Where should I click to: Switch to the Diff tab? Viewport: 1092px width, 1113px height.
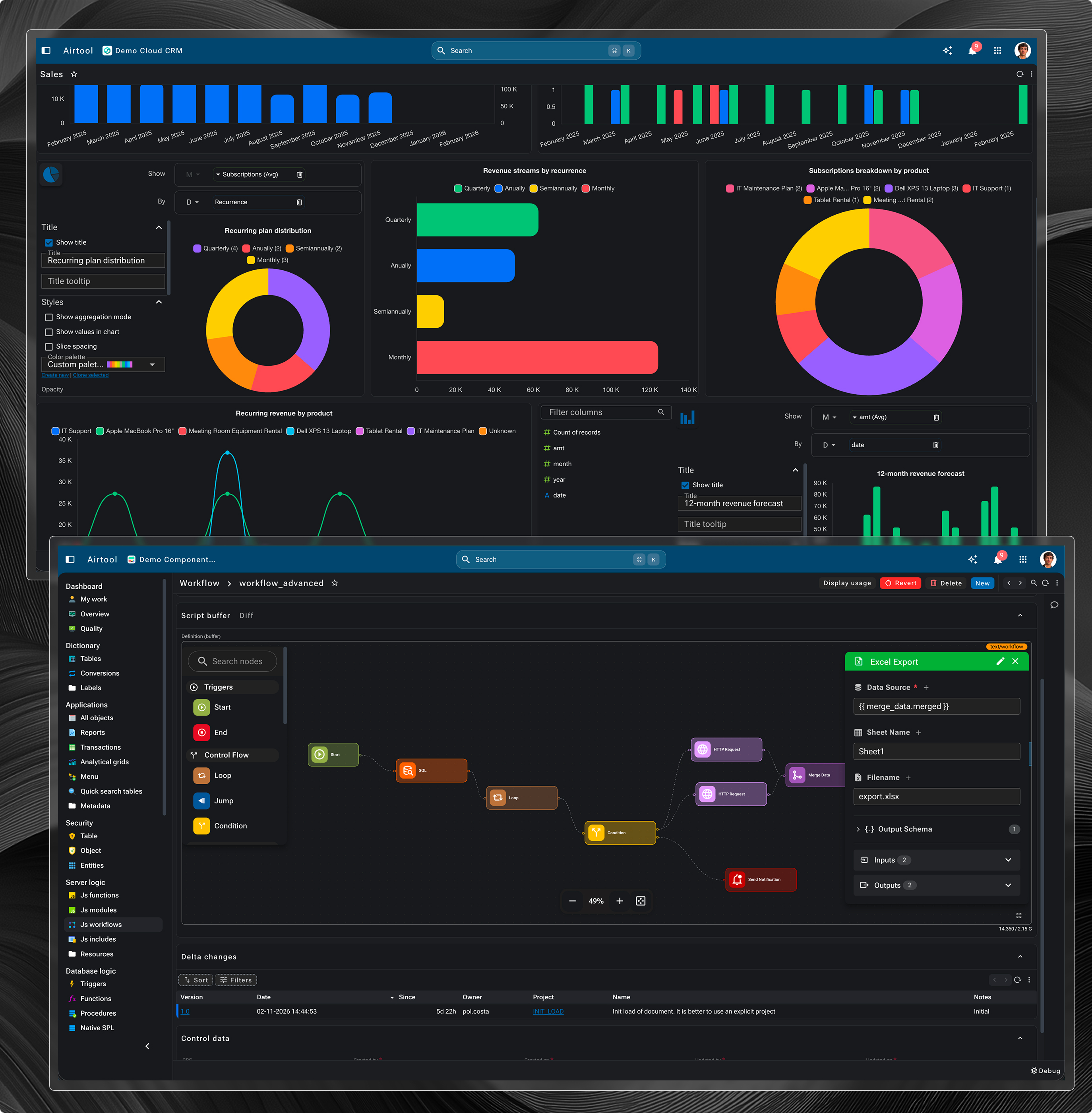246,616
